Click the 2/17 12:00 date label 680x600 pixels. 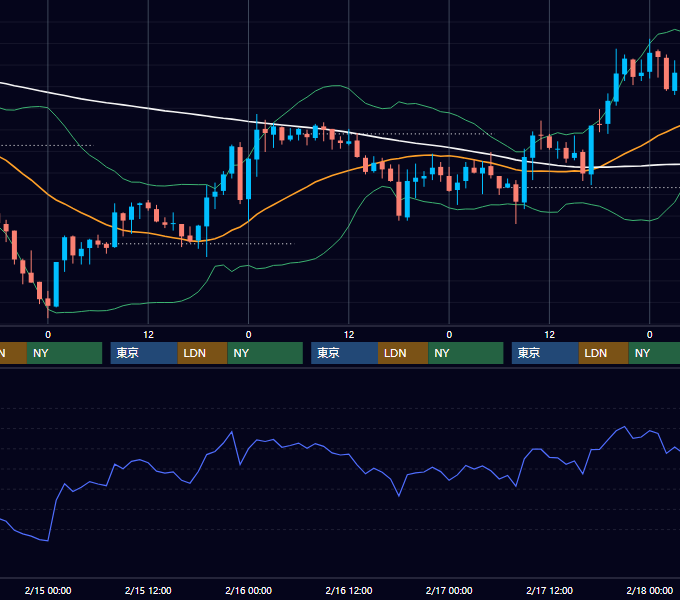[x=549, y=590]
